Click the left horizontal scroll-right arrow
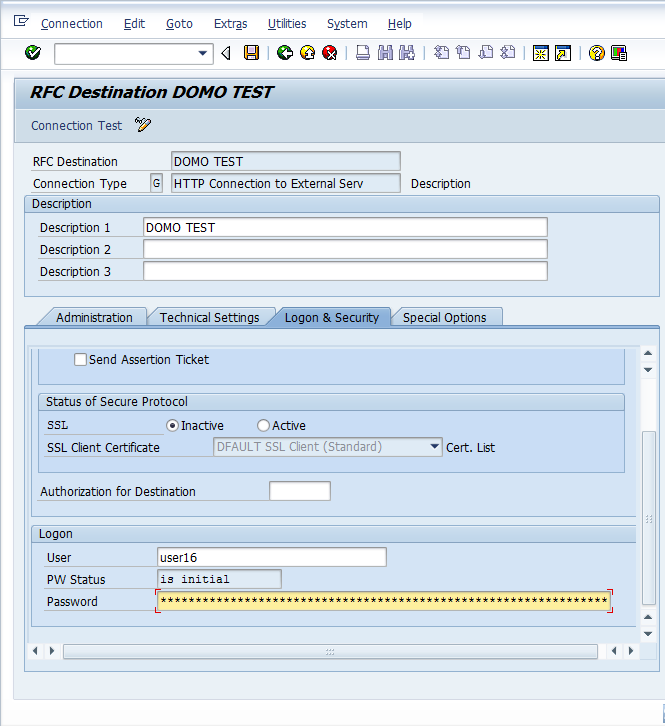665x726 pixels. point(52,651)
